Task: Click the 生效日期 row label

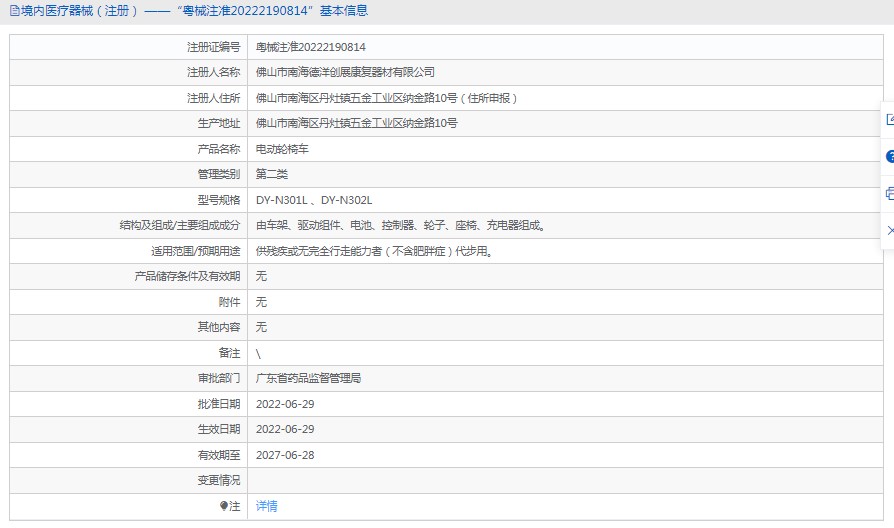Action: tap(219, 429)
